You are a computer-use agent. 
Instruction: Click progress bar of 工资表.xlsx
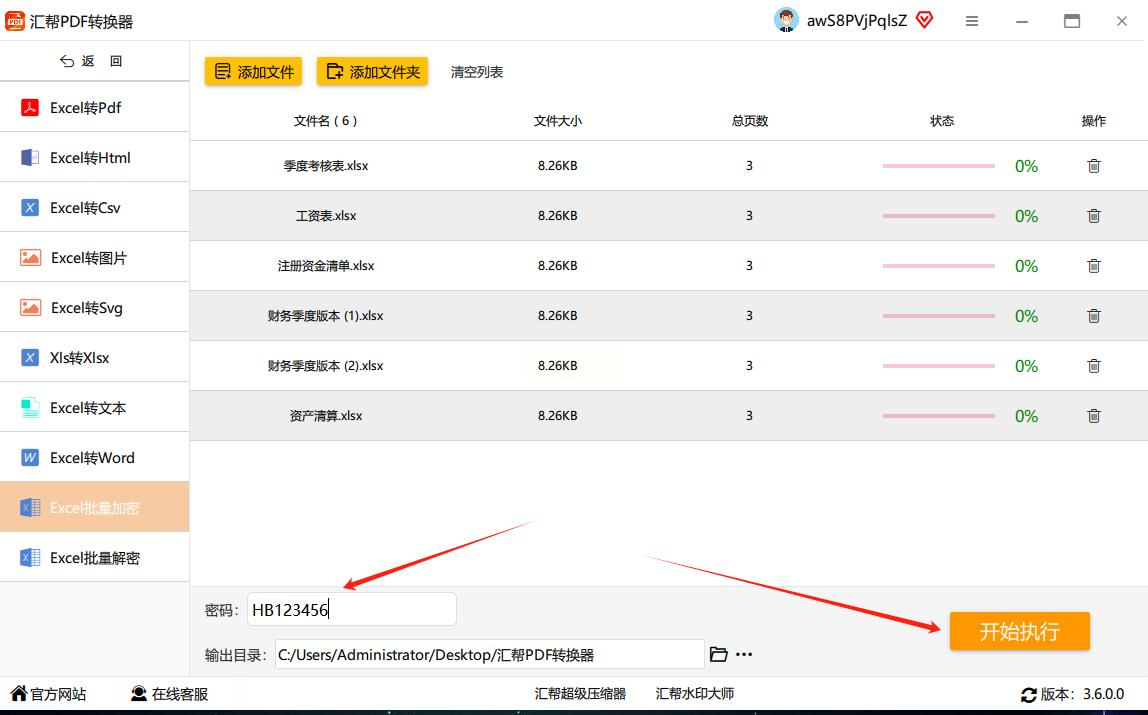[x=939, y=216]
